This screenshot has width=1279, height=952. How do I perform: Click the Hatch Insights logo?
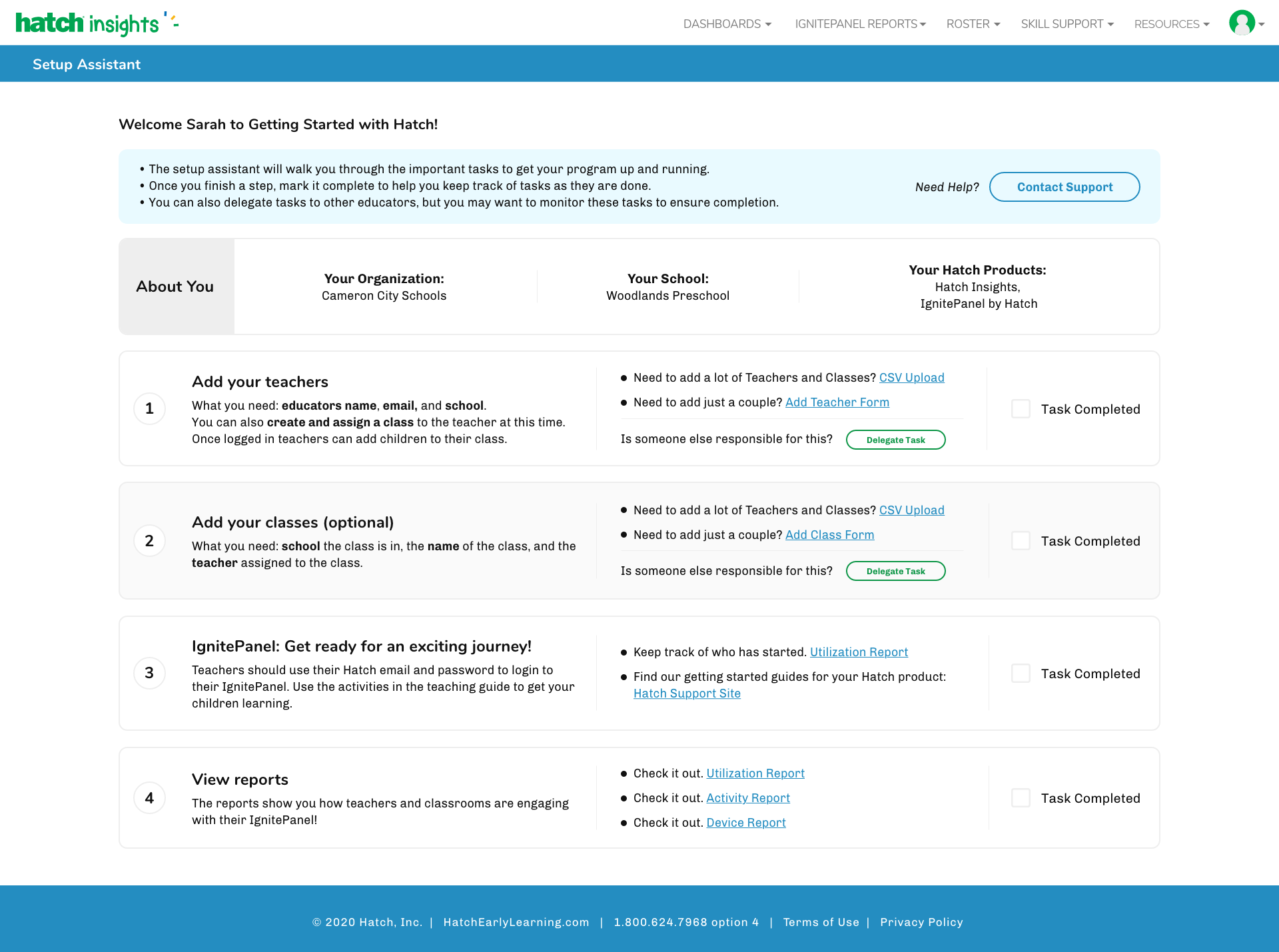(x=97, y=23)
